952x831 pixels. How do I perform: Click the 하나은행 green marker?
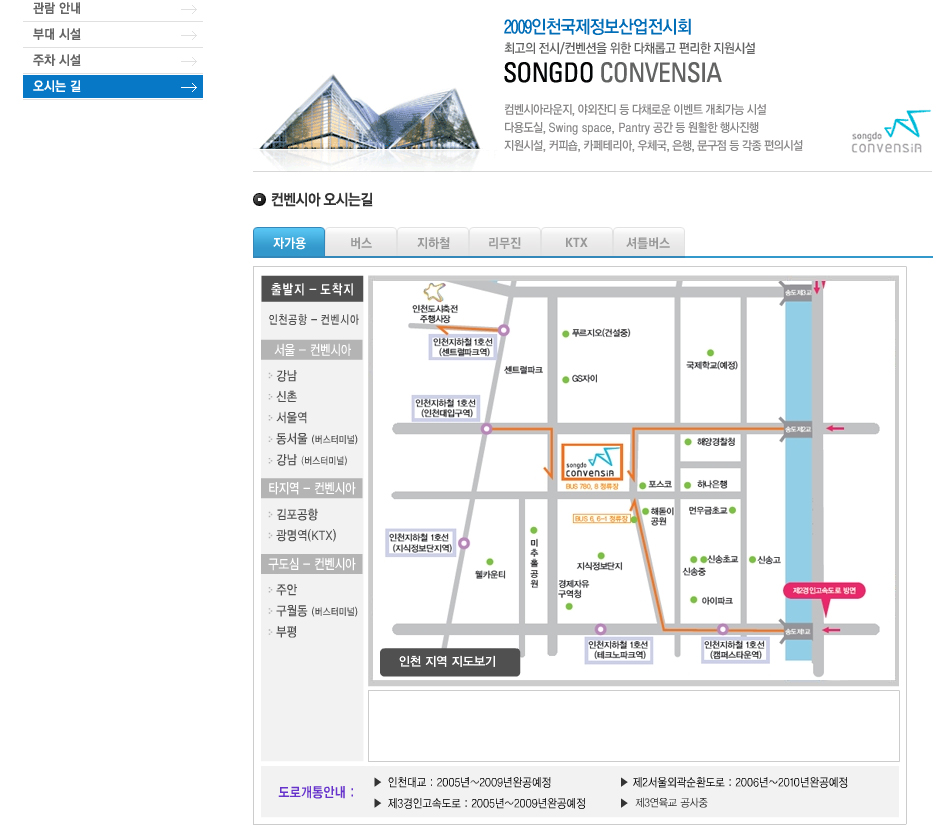click(x=688, y=485)
